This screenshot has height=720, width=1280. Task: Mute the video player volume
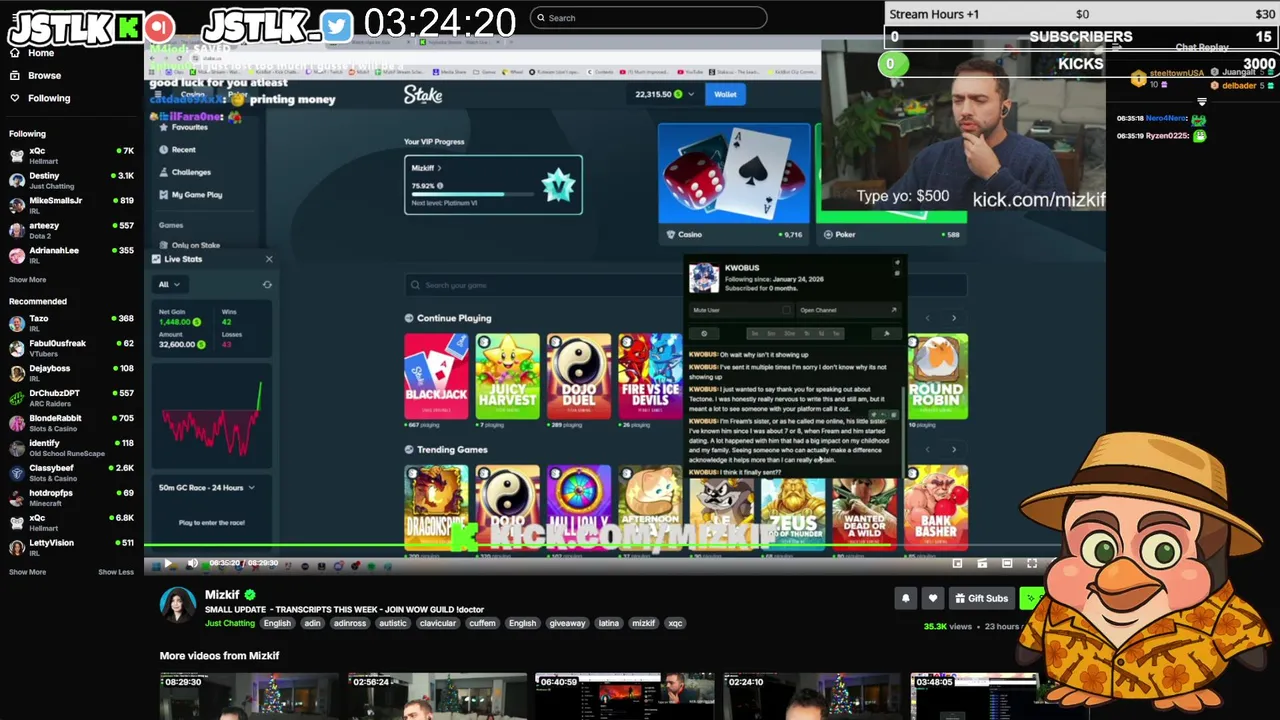192,564
